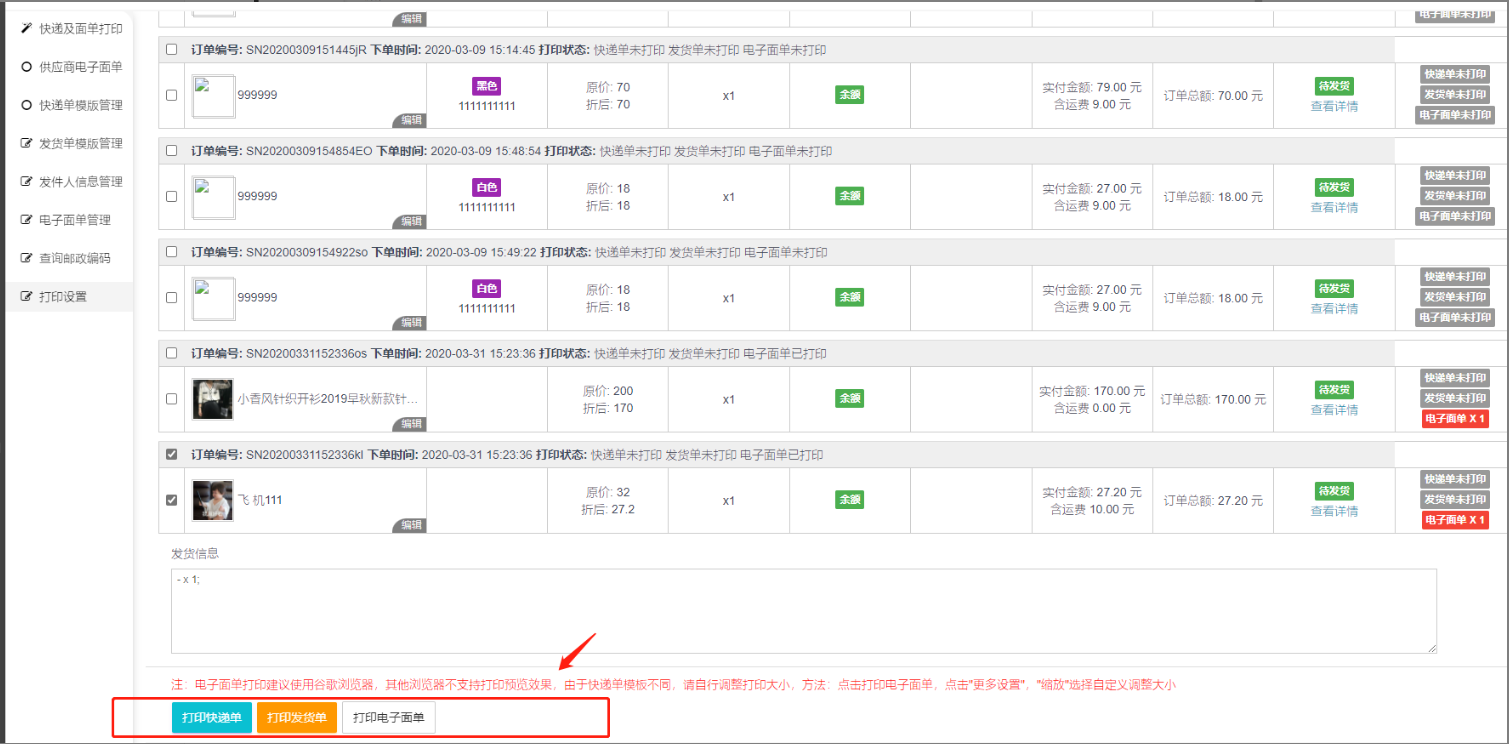Viewport: 1509px width, 744px height.
Task: Click 查看详情 for the 170.00 元 order
Action: 1334,410
